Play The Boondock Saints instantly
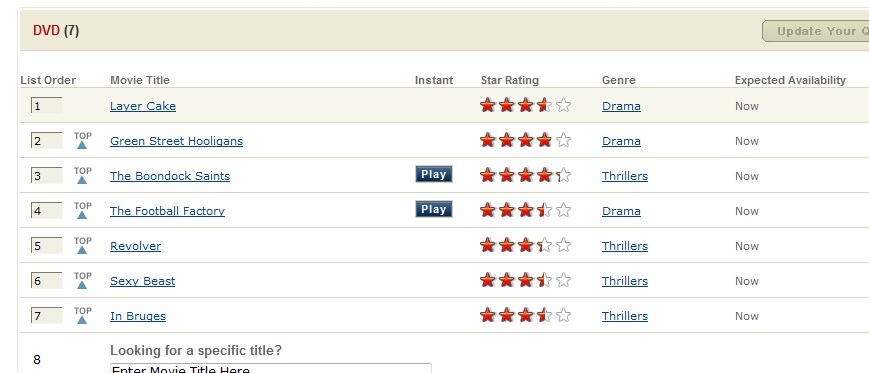This screenshot has height=373, width=869. [434, 174]
